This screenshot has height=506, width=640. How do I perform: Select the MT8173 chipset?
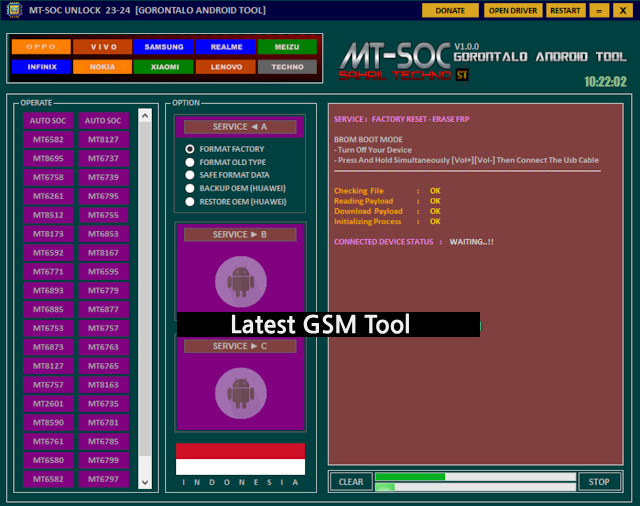pyautogui.click(x=48, y=234)
